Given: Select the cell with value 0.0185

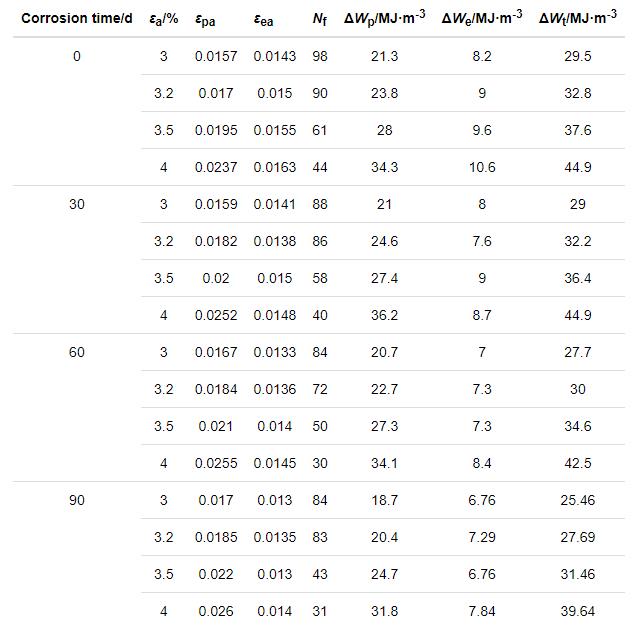Looking at the screenshot, I should [x=216, y=537].
